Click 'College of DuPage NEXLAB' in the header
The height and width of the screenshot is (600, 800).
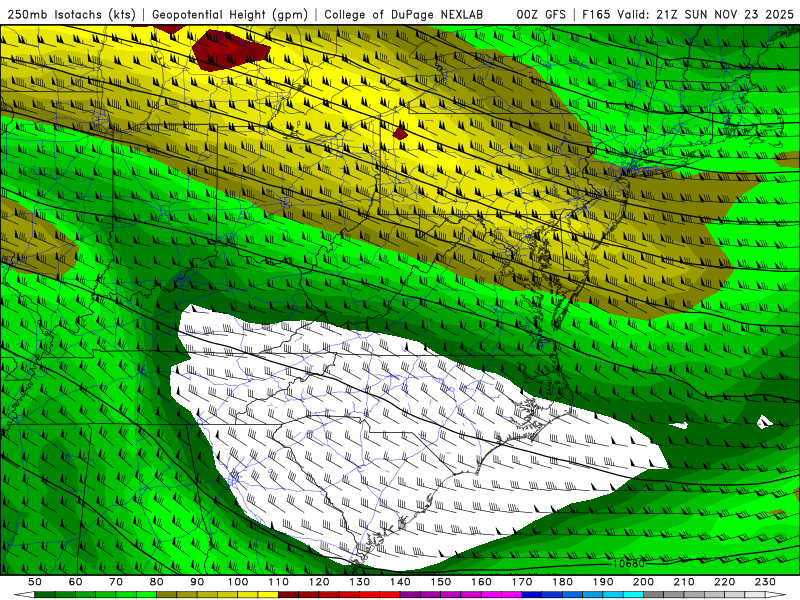pos(404,15)
